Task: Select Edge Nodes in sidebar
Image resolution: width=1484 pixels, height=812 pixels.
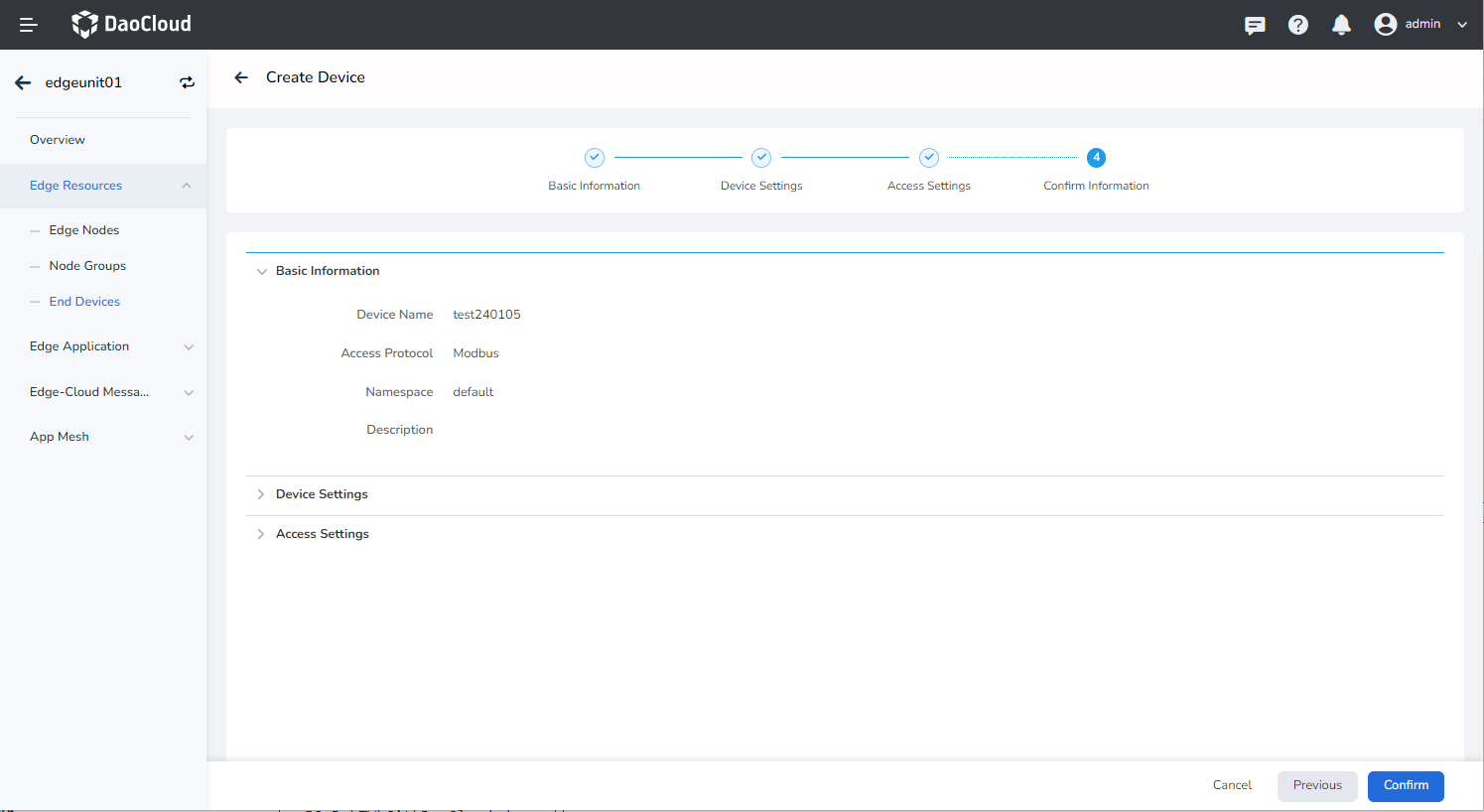Action: [x=84, y=230]
